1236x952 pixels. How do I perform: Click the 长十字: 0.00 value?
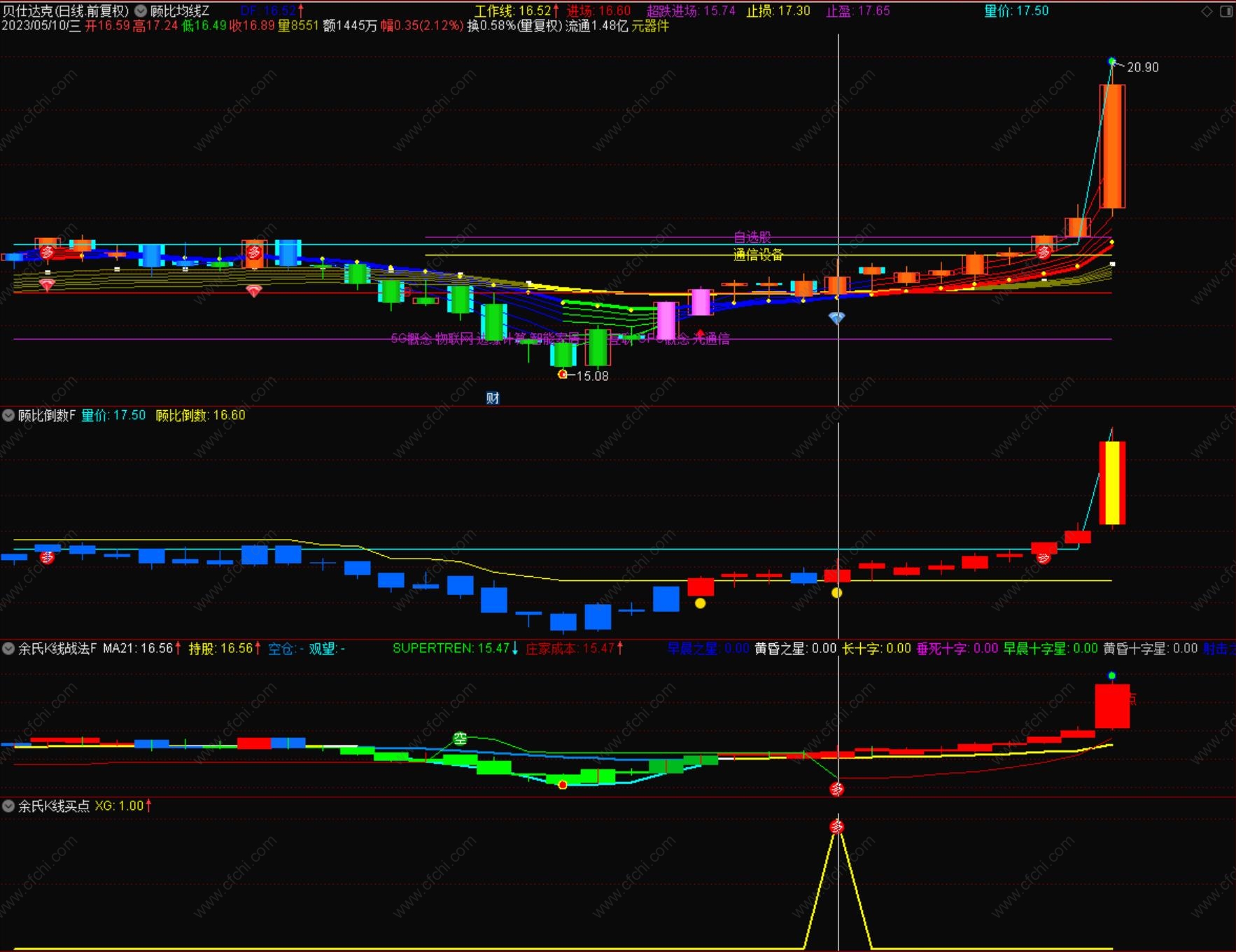[876, 648]
